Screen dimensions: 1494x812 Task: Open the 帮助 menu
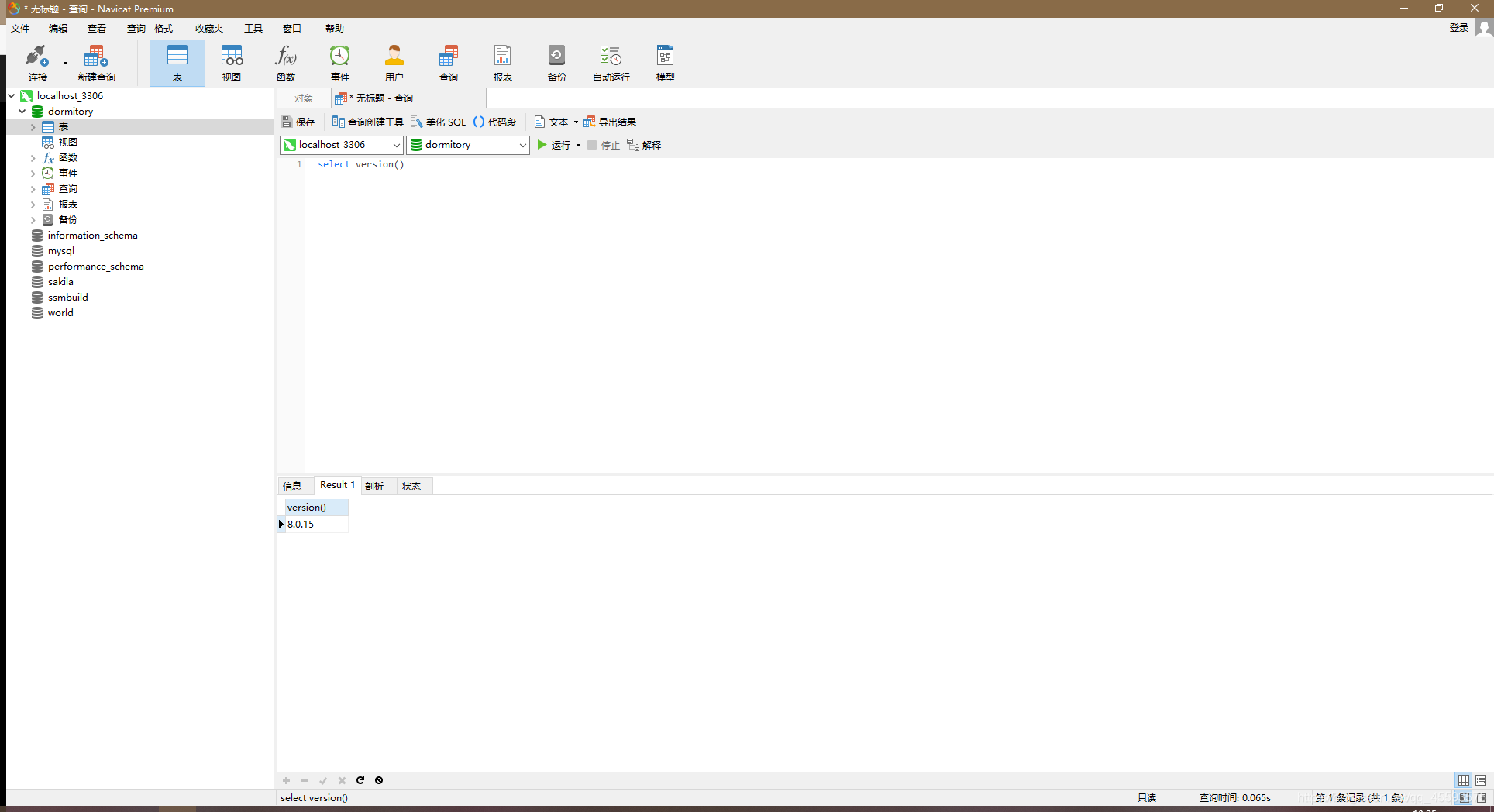[335, 28]
